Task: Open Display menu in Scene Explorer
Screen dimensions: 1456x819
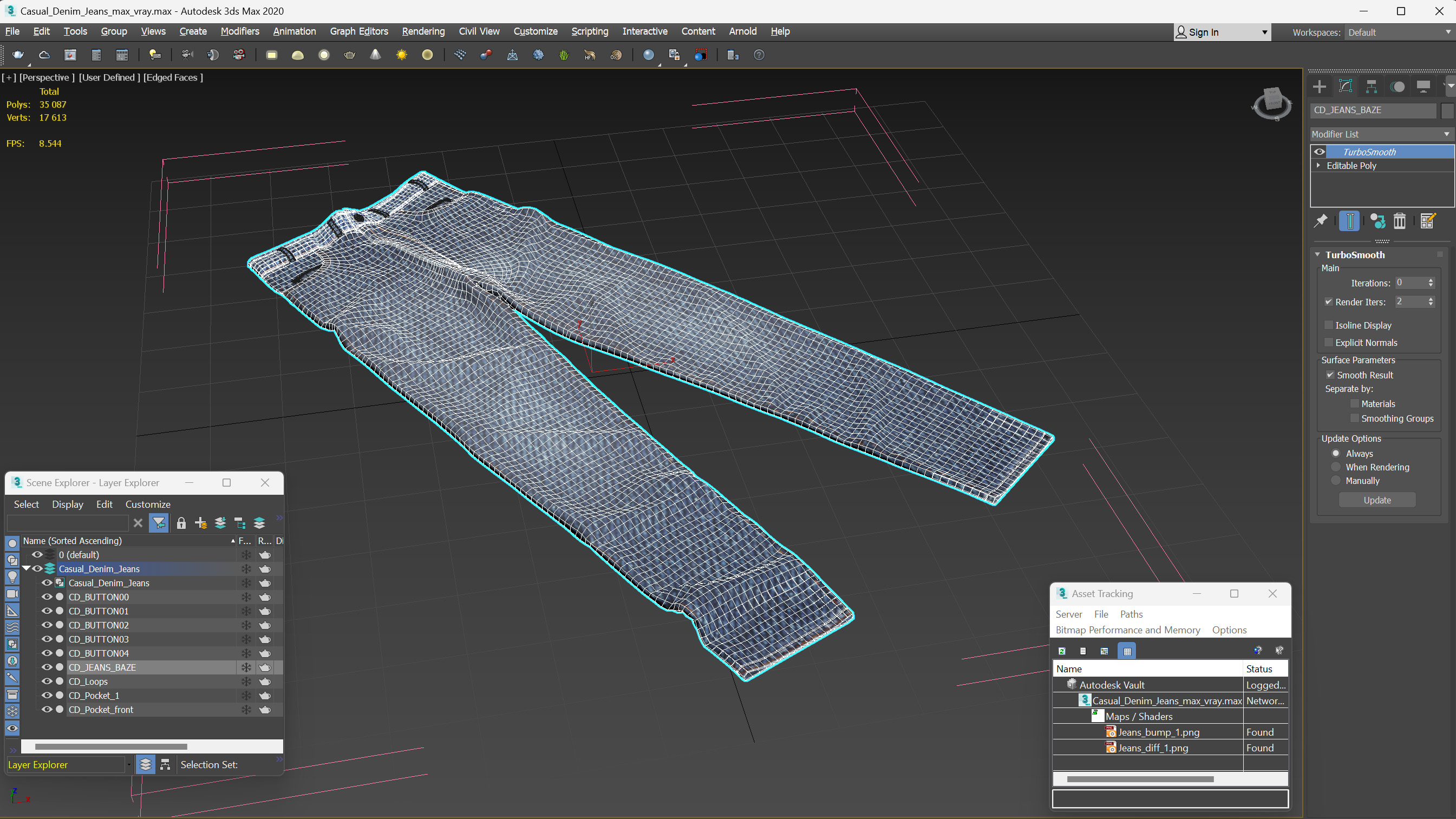Action: click(67, 504)
